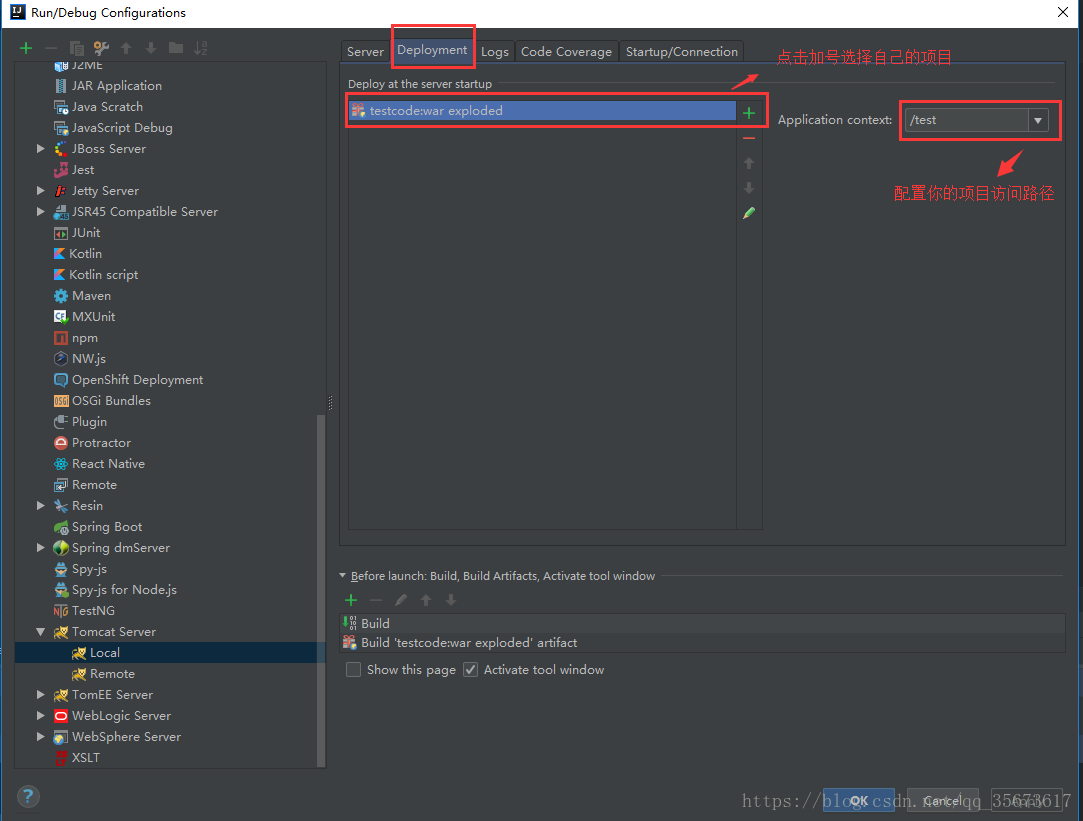Select the Spy-js for Node.js type

[115, 590]
